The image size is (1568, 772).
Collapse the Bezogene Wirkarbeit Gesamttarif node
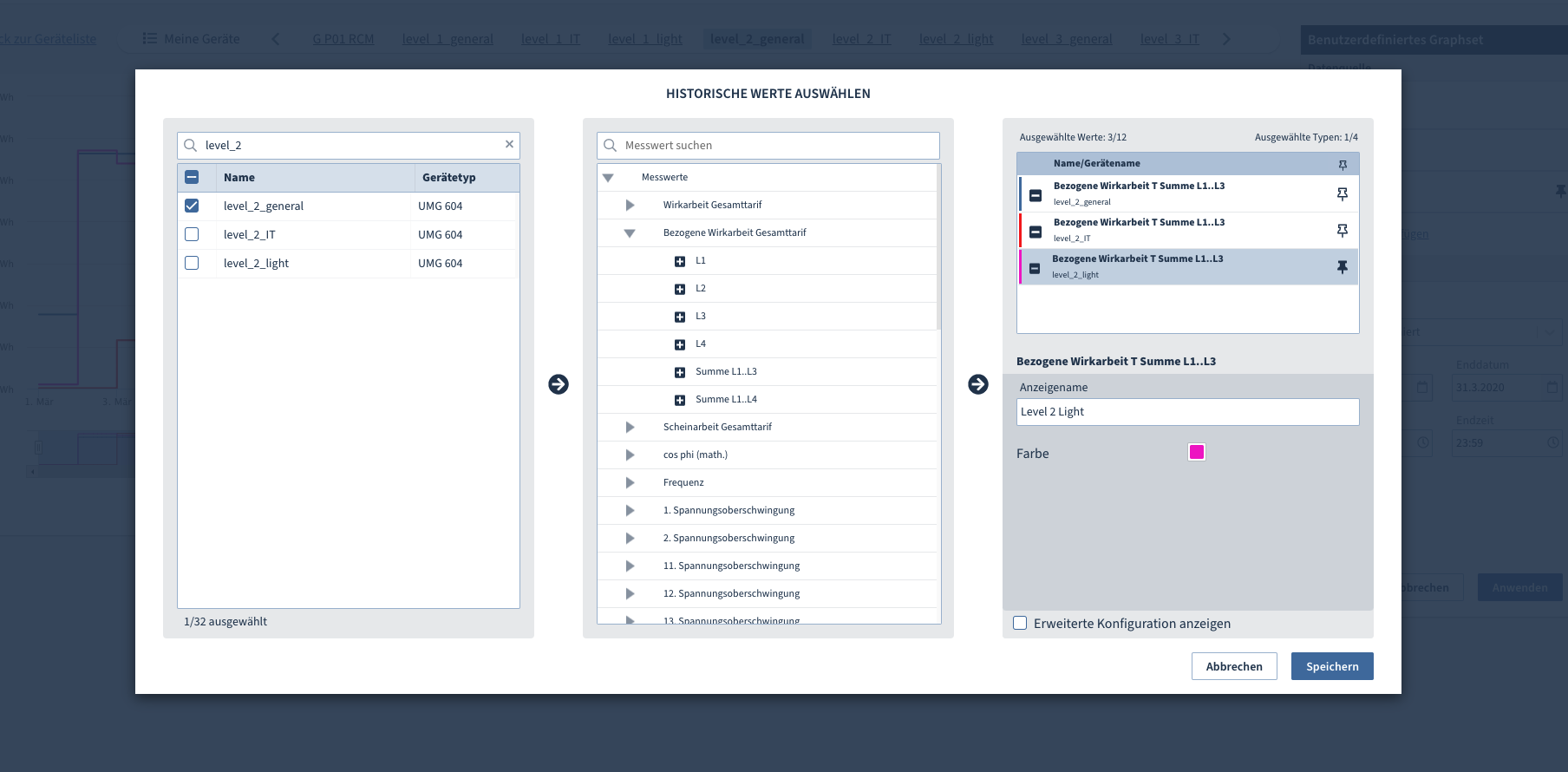coord(630,233)
